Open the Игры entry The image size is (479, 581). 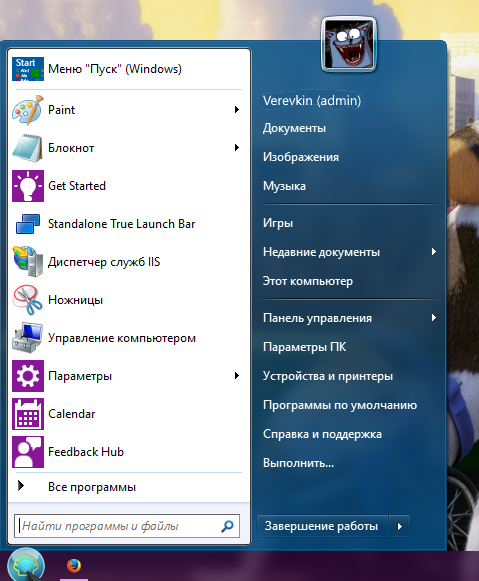[278, 223]
